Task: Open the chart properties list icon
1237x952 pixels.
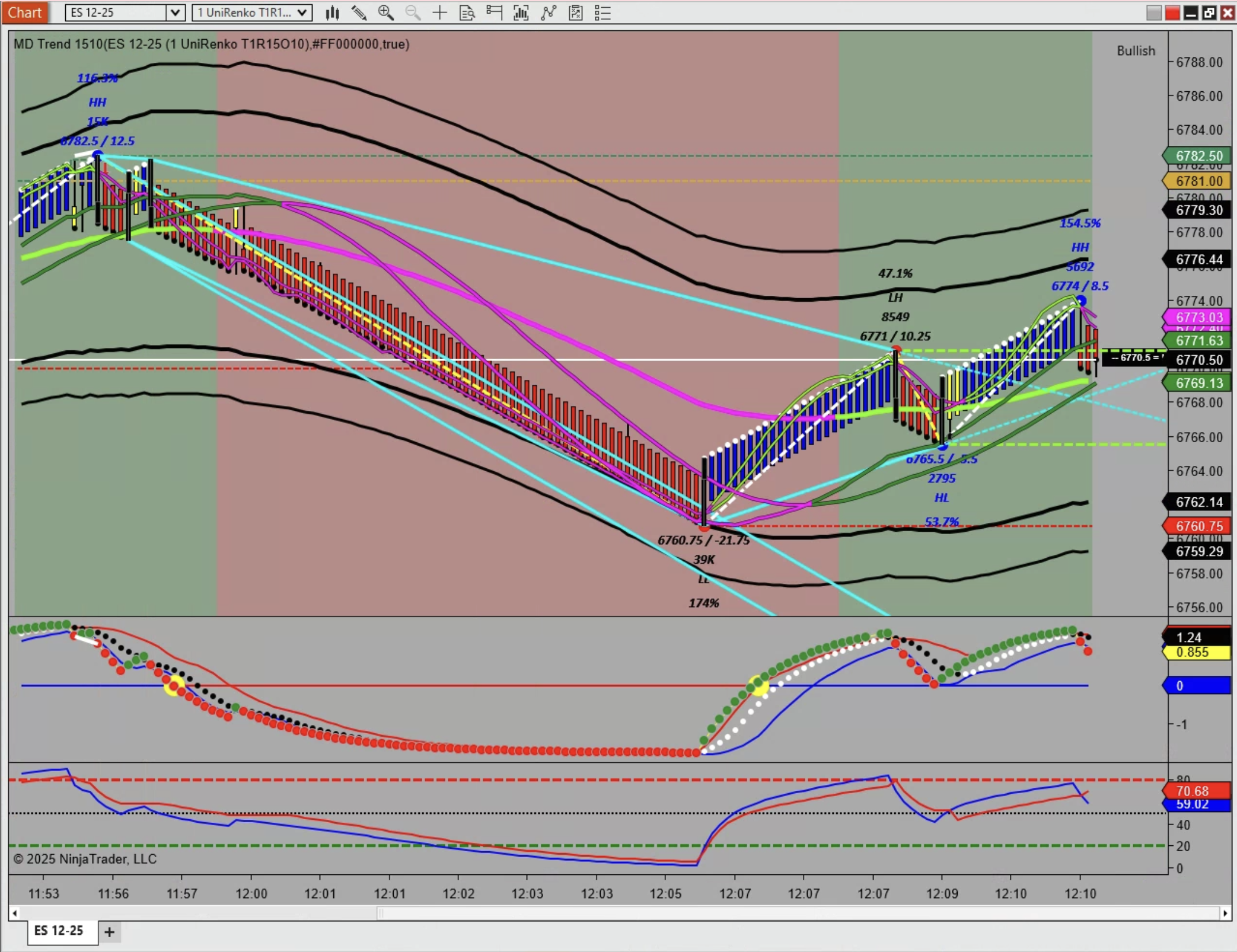Action: tap(602, 12)
